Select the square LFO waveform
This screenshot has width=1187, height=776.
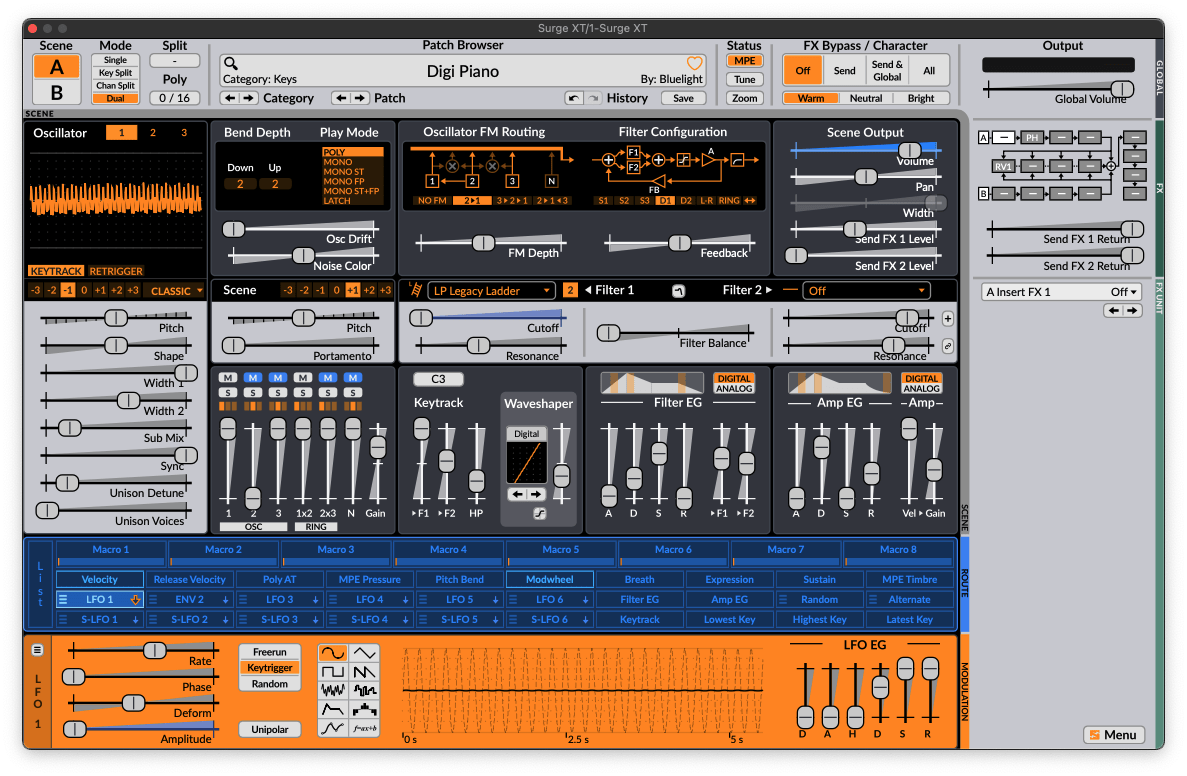coord(332,672)
